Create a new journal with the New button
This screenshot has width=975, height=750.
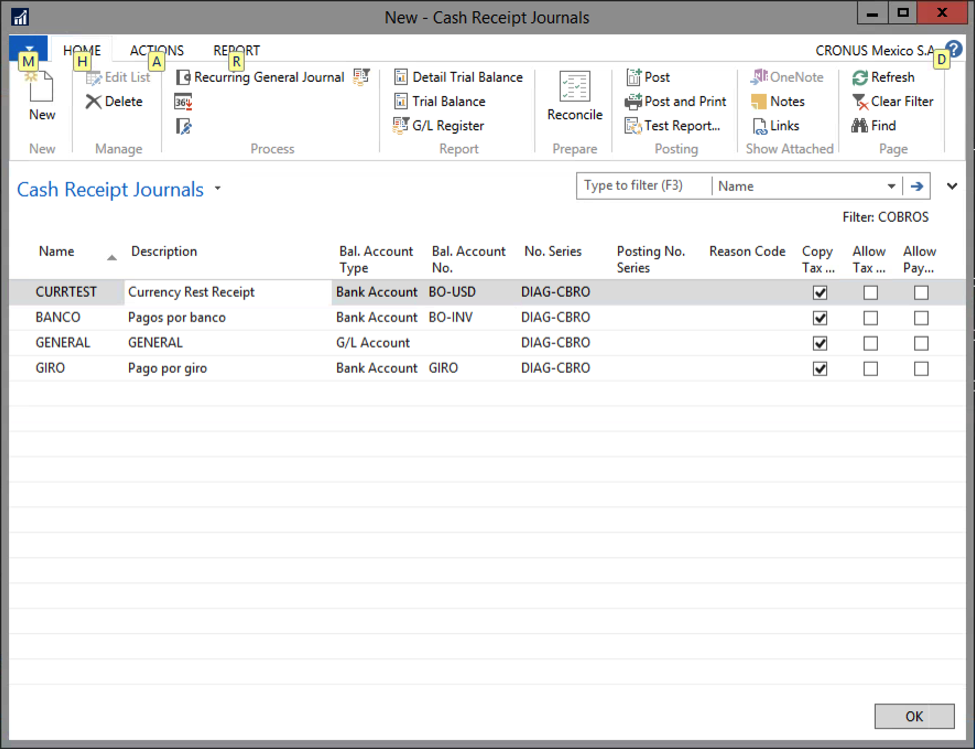point(42,96)
